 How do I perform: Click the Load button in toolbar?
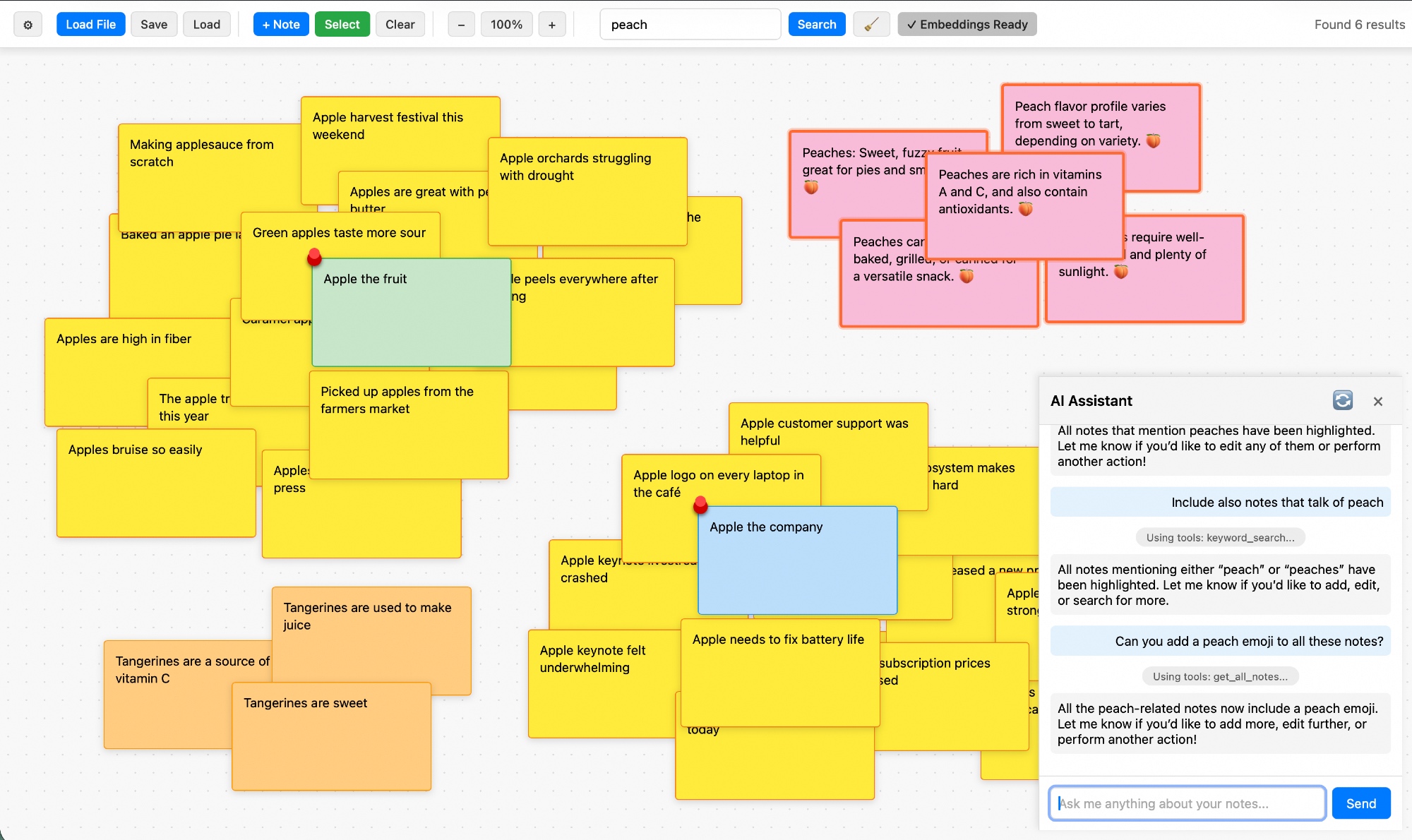206,25
